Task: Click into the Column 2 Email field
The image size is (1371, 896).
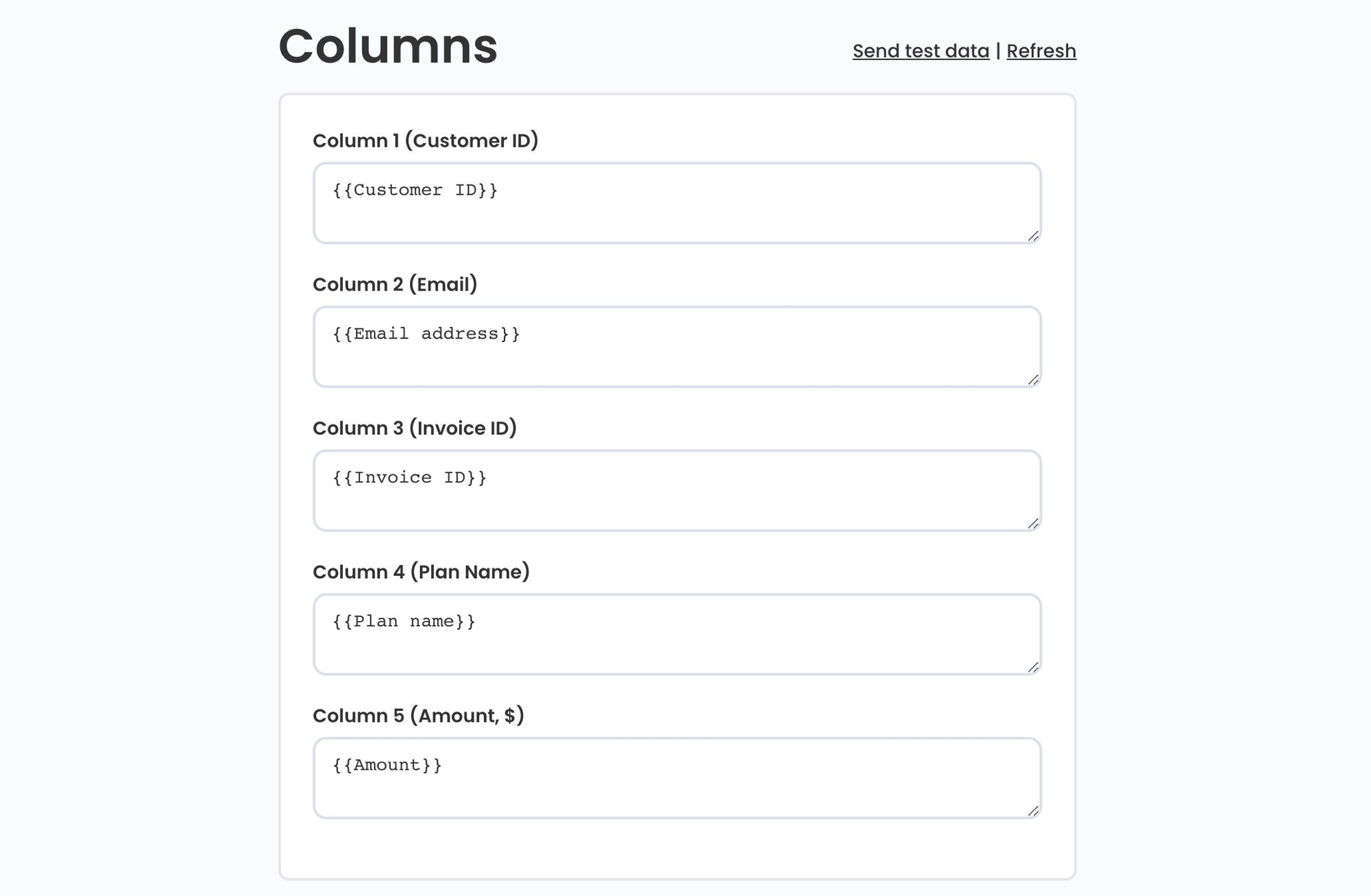Action: coord(677,347)
